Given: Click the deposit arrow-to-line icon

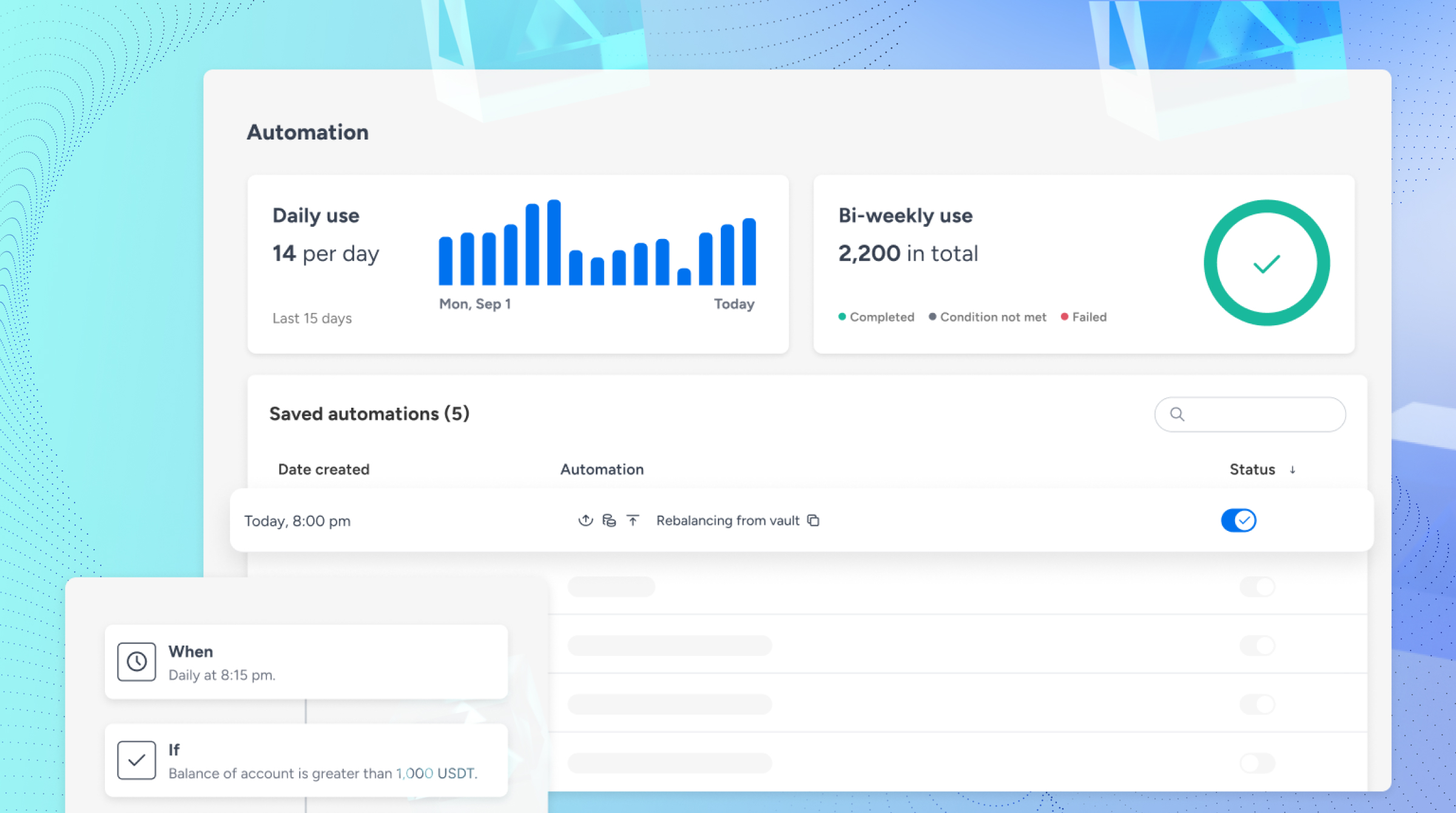Looking at the screenshot, I should coord(633,521).
